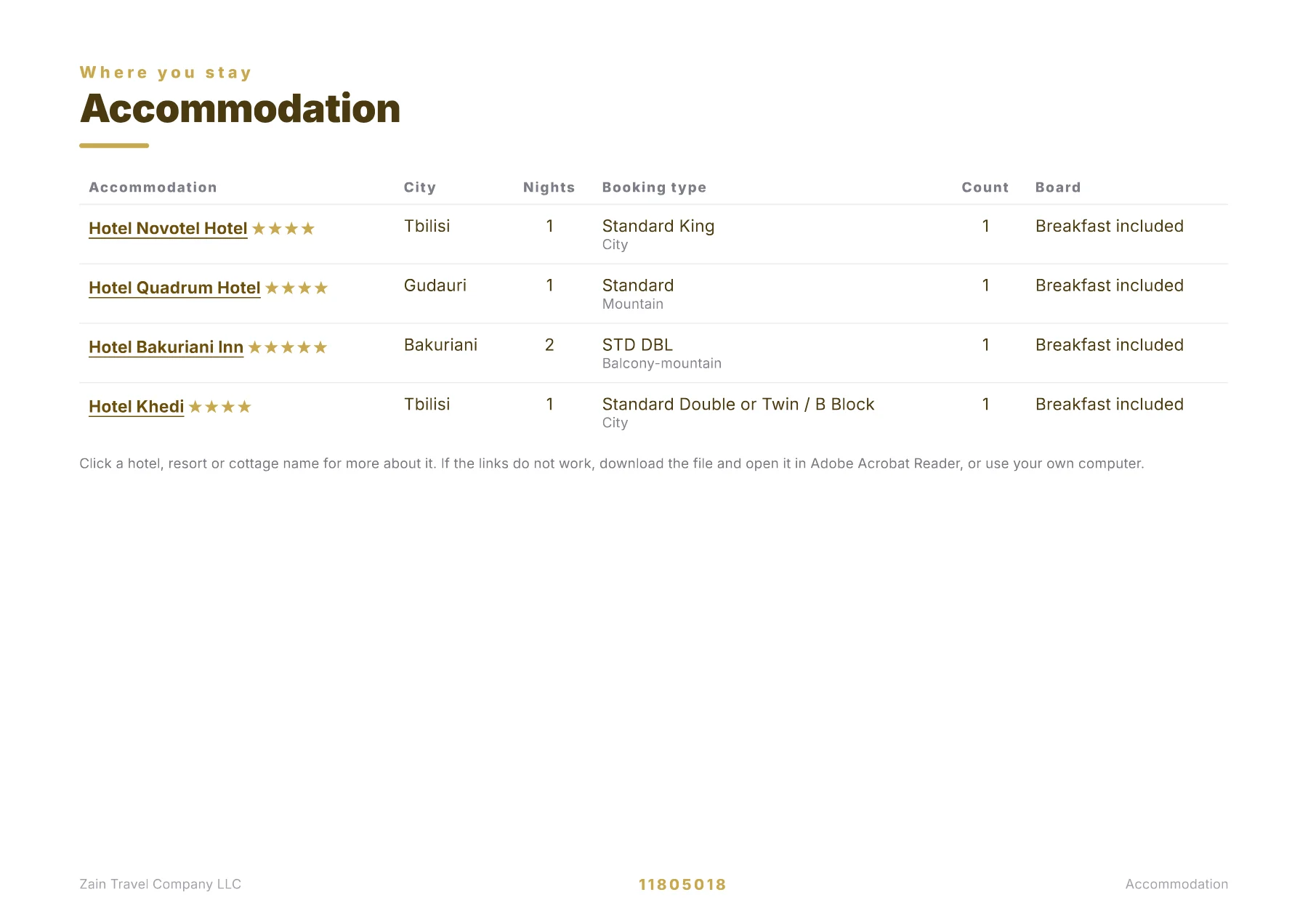Open the Hotel Khedi link
This screenshot has width=1308, height=924.
136,407
